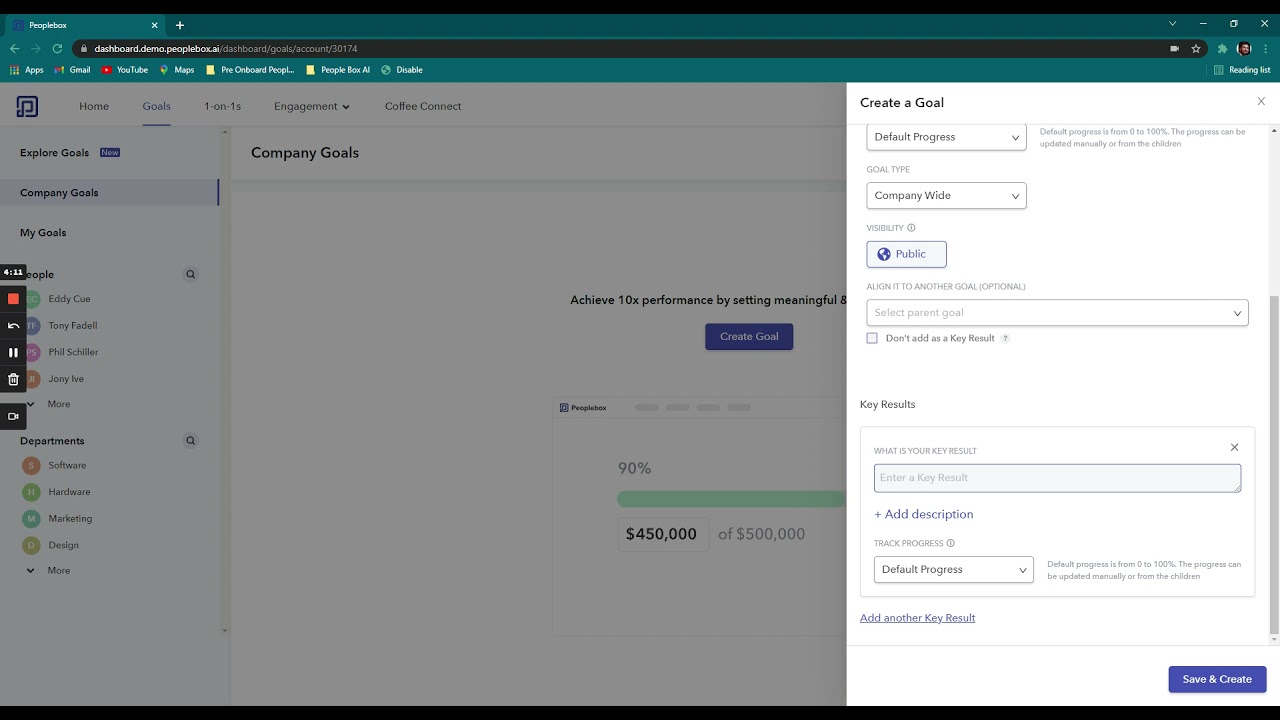Open the Maps bookmark
This screenshot has width=1280, height=720.
point(176,70)
